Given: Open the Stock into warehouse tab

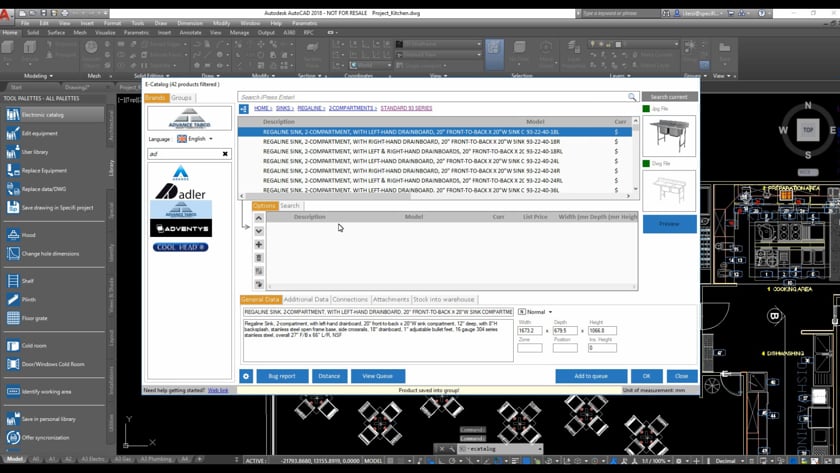Looking at the screenshot, I should [x=444, y=299].
